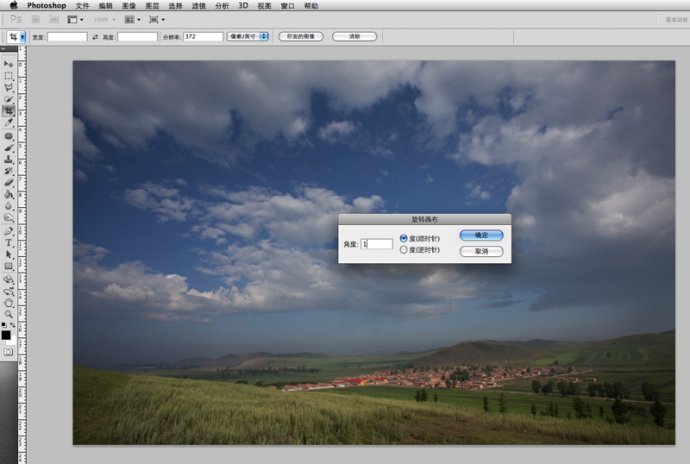Select the Move tool in toolbox

[x=8, y=64]
